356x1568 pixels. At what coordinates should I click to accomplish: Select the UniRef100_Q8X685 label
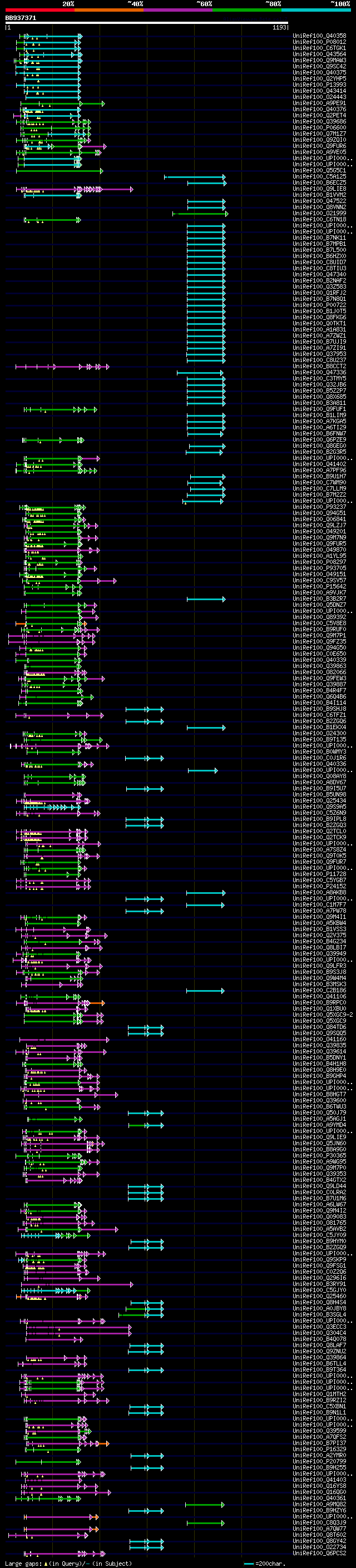click(319, 397)
